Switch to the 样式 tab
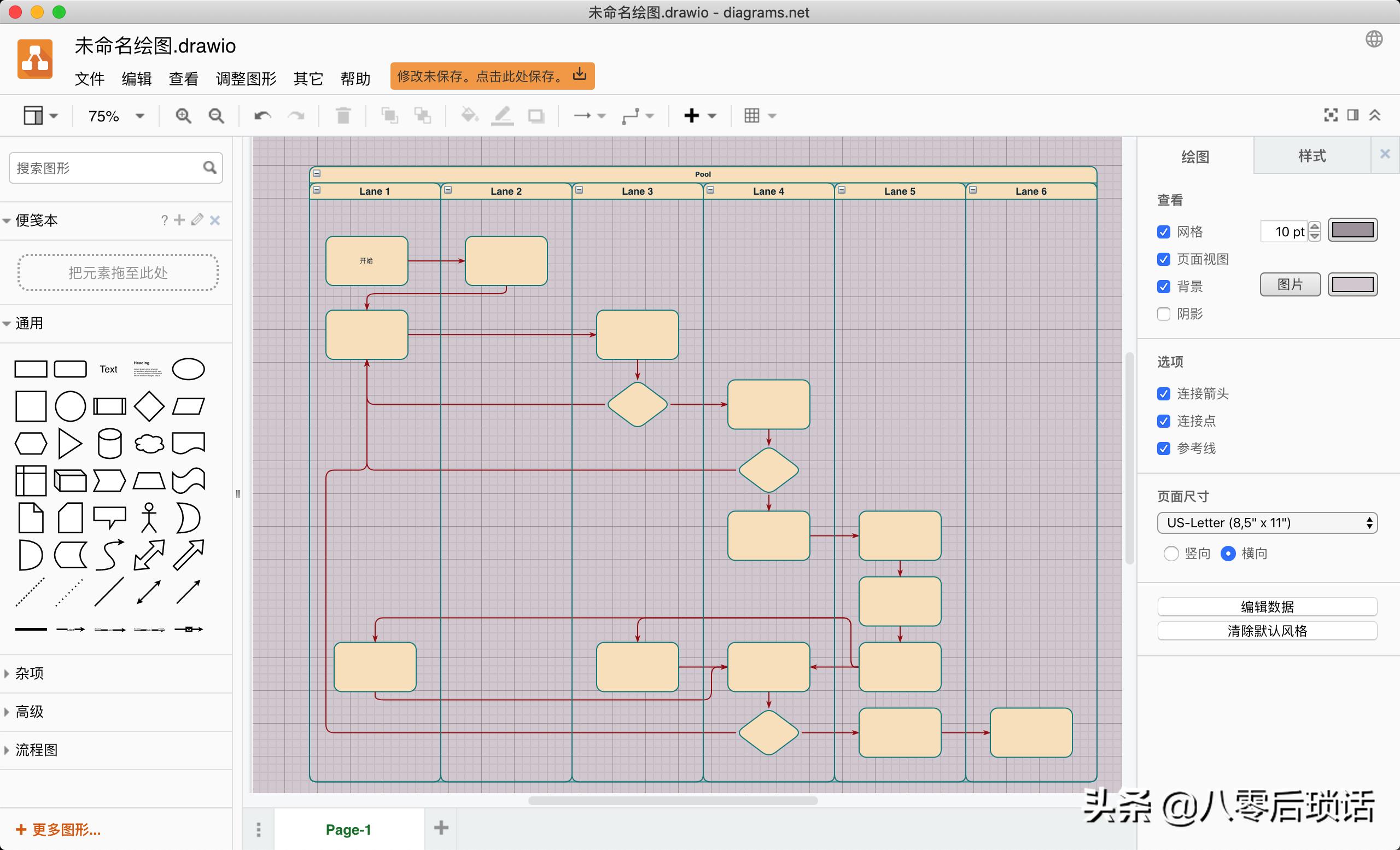This screenshot has height=850, width=1400. click(1311, 156)
